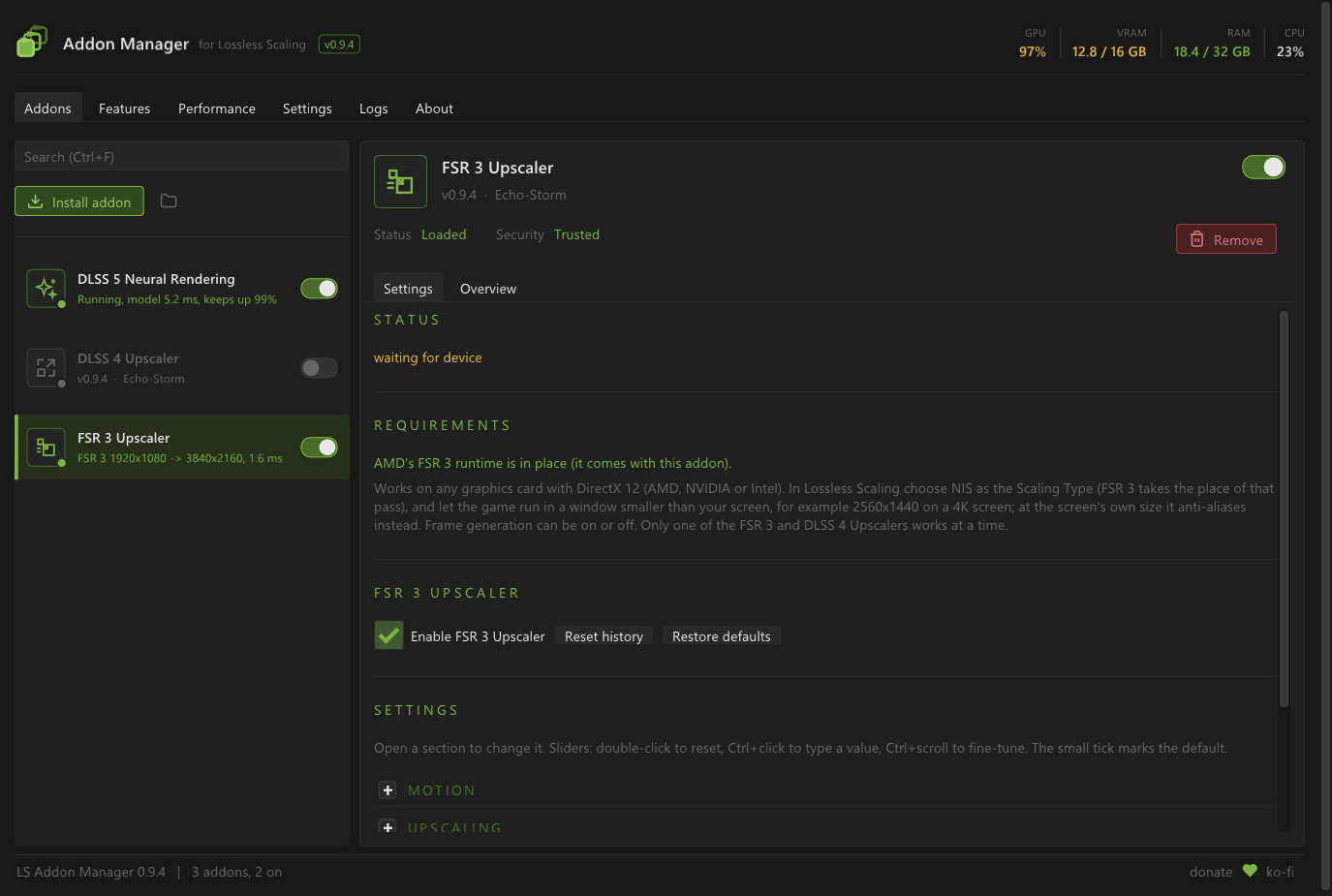Click the '3 addons, 2 on' status text
The height and width of the screenshot is (896, 1332).
(x=236, y=872)
